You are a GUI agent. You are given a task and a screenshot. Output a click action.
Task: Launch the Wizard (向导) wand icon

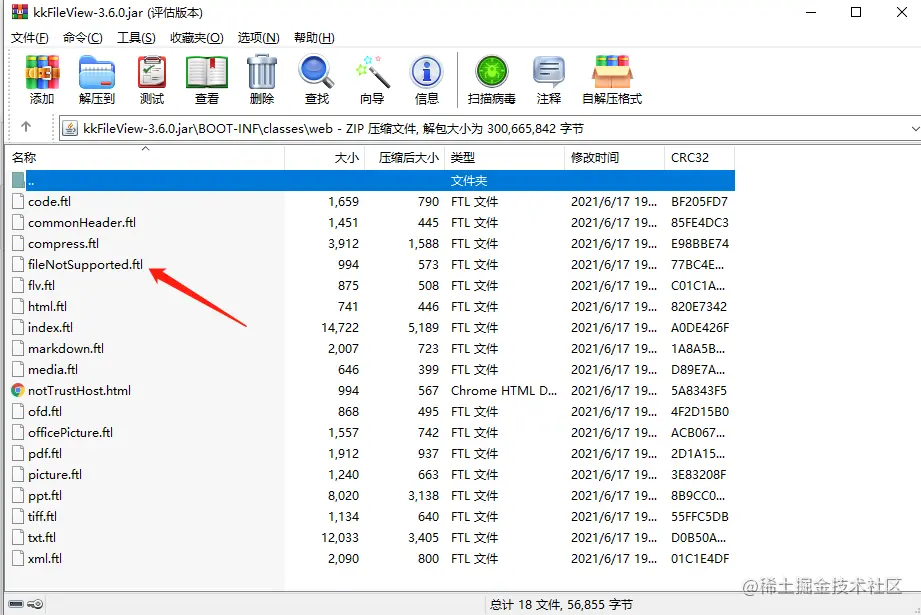pos(372,72)
